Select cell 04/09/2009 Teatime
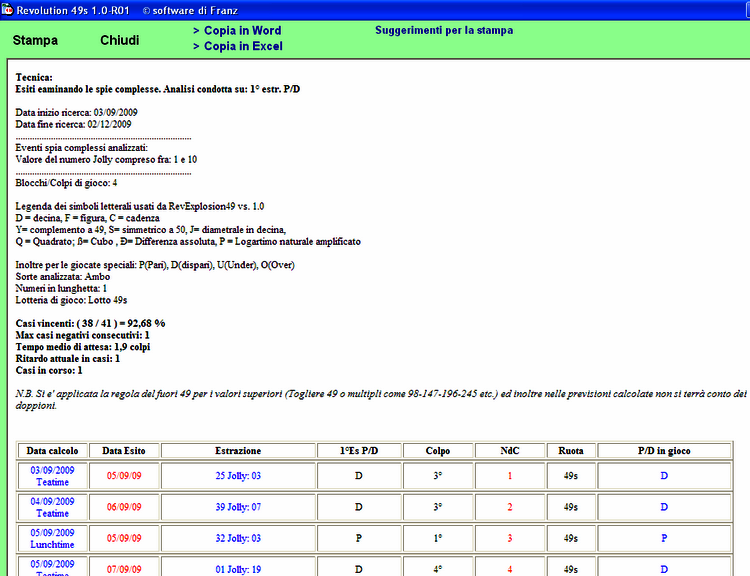The image size is (750, 576). [x=52, y=507]
